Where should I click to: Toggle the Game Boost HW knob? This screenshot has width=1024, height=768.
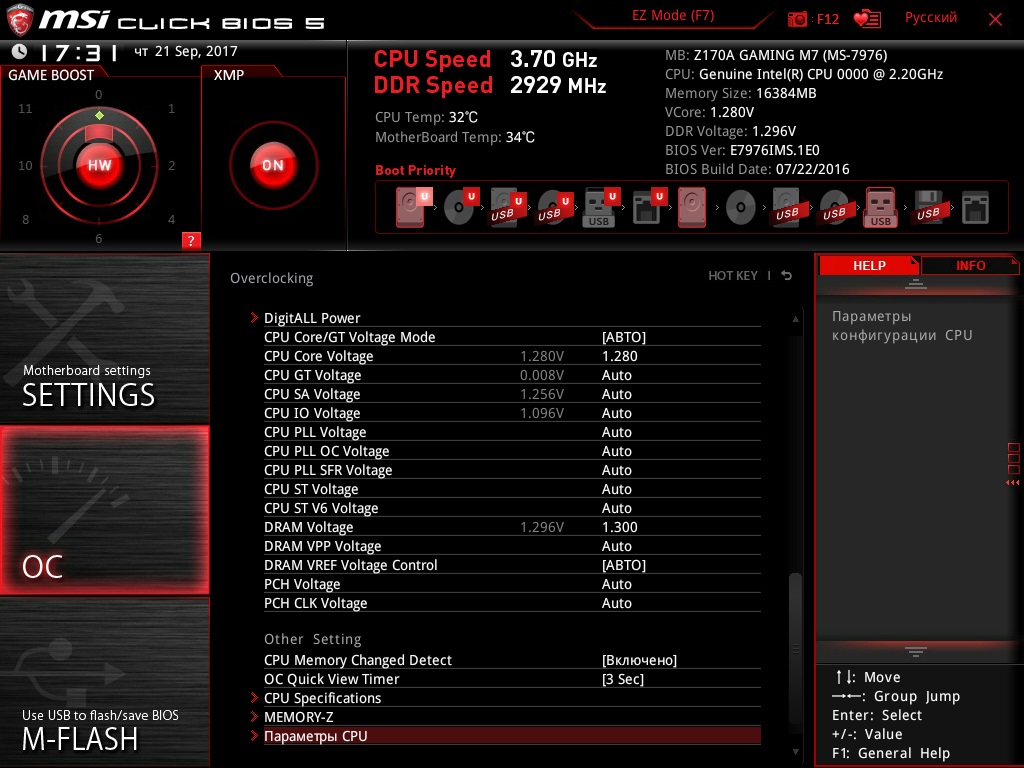[x=99, y=165]
